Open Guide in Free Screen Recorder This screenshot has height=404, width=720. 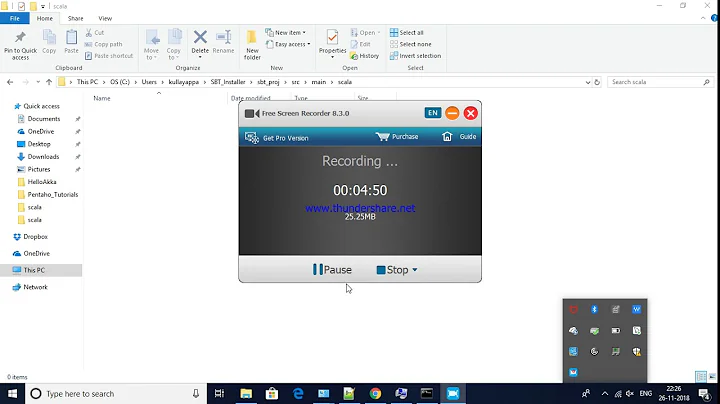(x=459, y=136)
